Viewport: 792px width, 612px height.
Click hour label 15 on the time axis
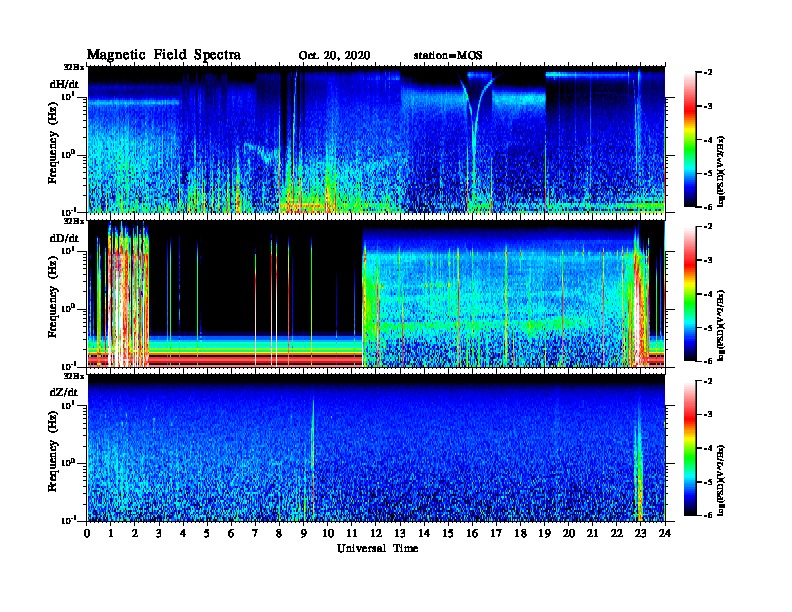point(448,533)
